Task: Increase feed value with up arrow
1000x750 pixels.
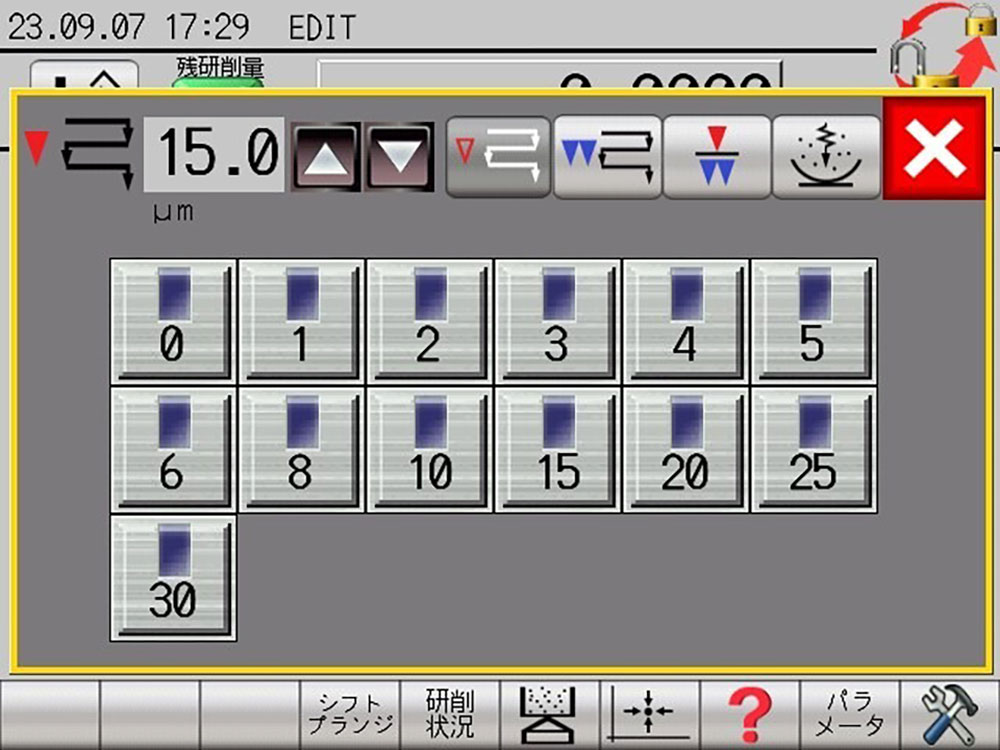Action: [326, 157]
